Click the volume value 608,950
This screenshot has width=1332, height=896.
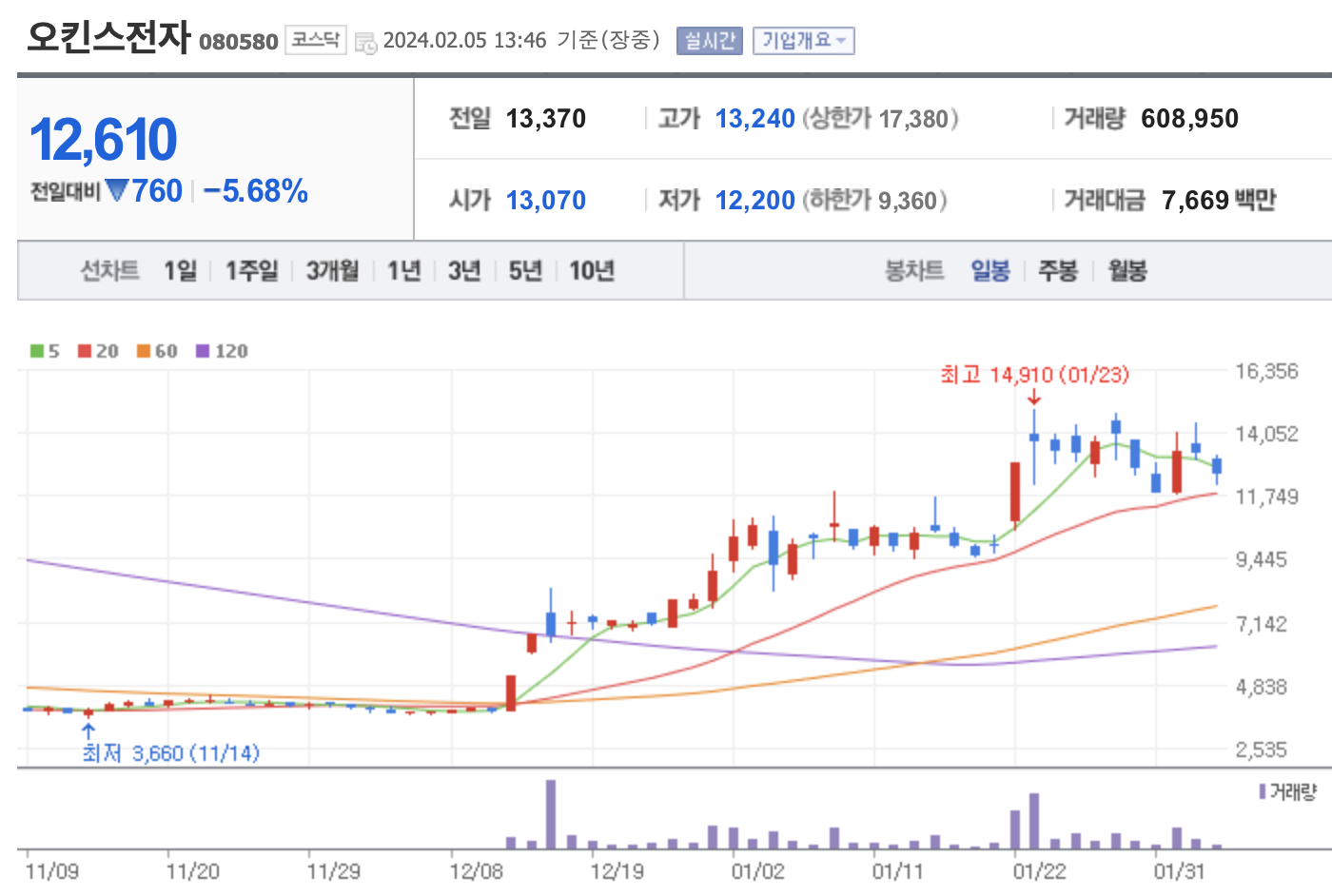1190,119
